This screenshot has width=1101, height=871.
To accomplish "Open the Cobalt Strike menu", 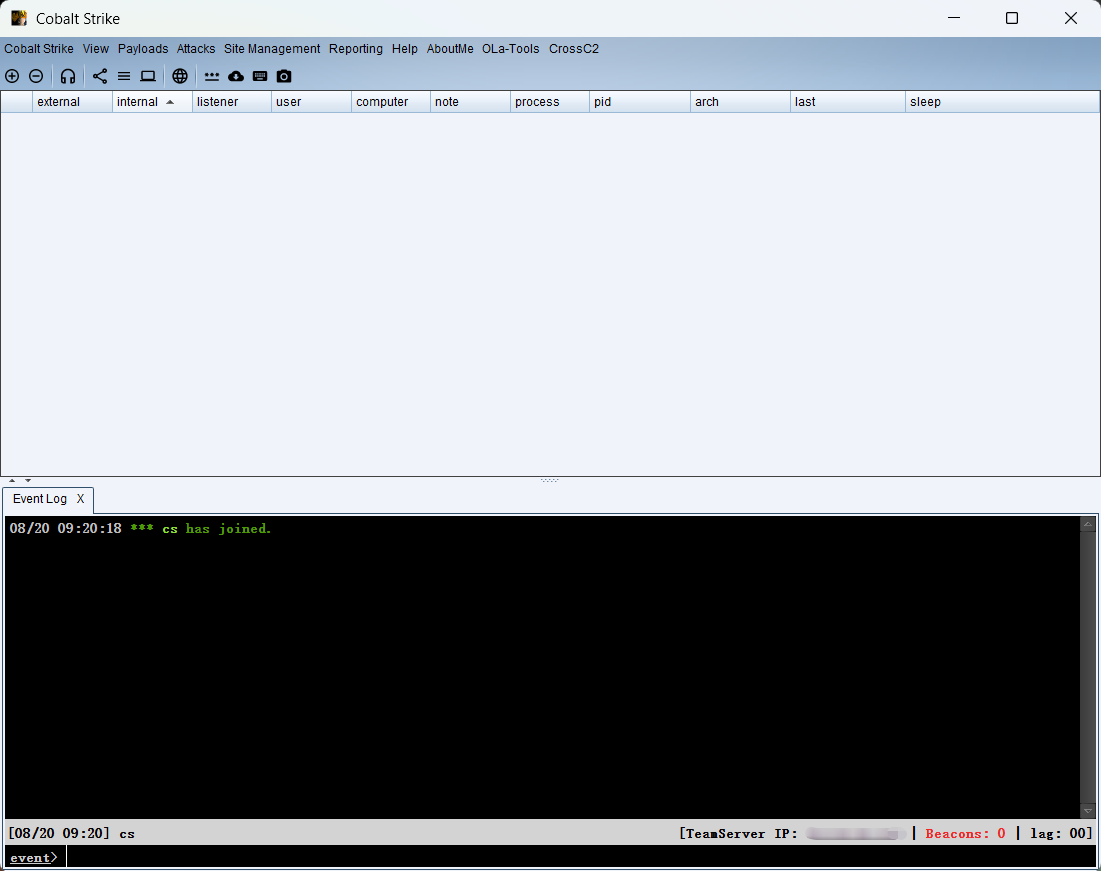I will [x=39, y=48].
